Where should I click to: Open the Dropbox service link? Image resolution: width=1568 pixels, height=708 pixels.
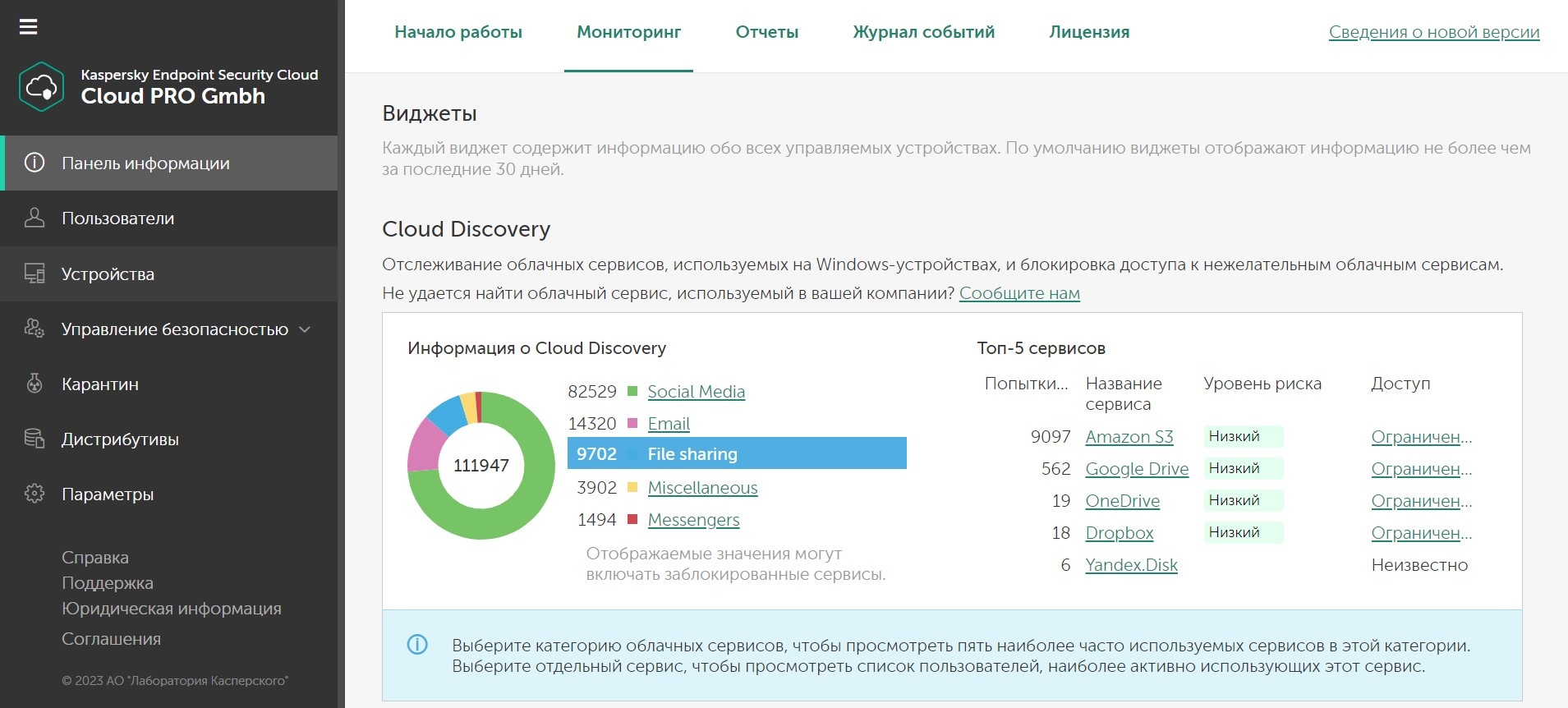pos(1120,533)
